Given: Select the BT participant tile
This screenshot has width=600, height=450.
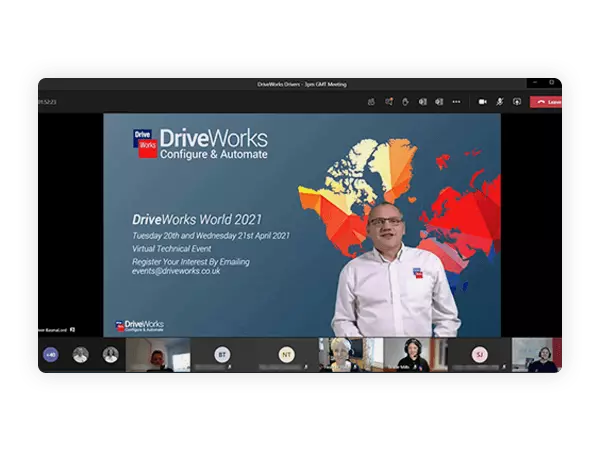Looking at the screenshot, I should click(x=222, y=355).
